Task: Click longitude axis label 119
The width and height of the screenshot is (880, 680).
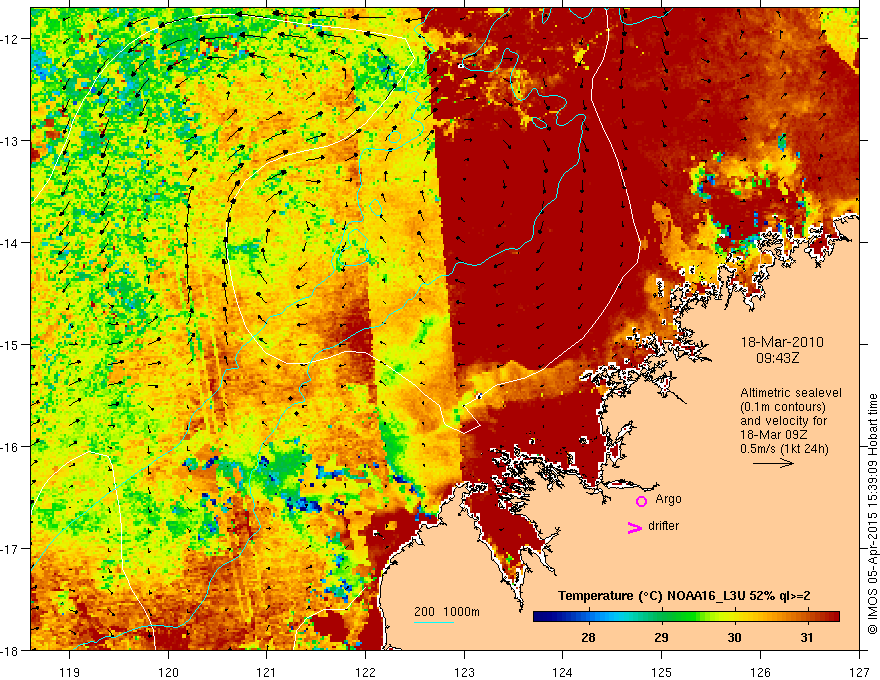Action: (70, 672)
